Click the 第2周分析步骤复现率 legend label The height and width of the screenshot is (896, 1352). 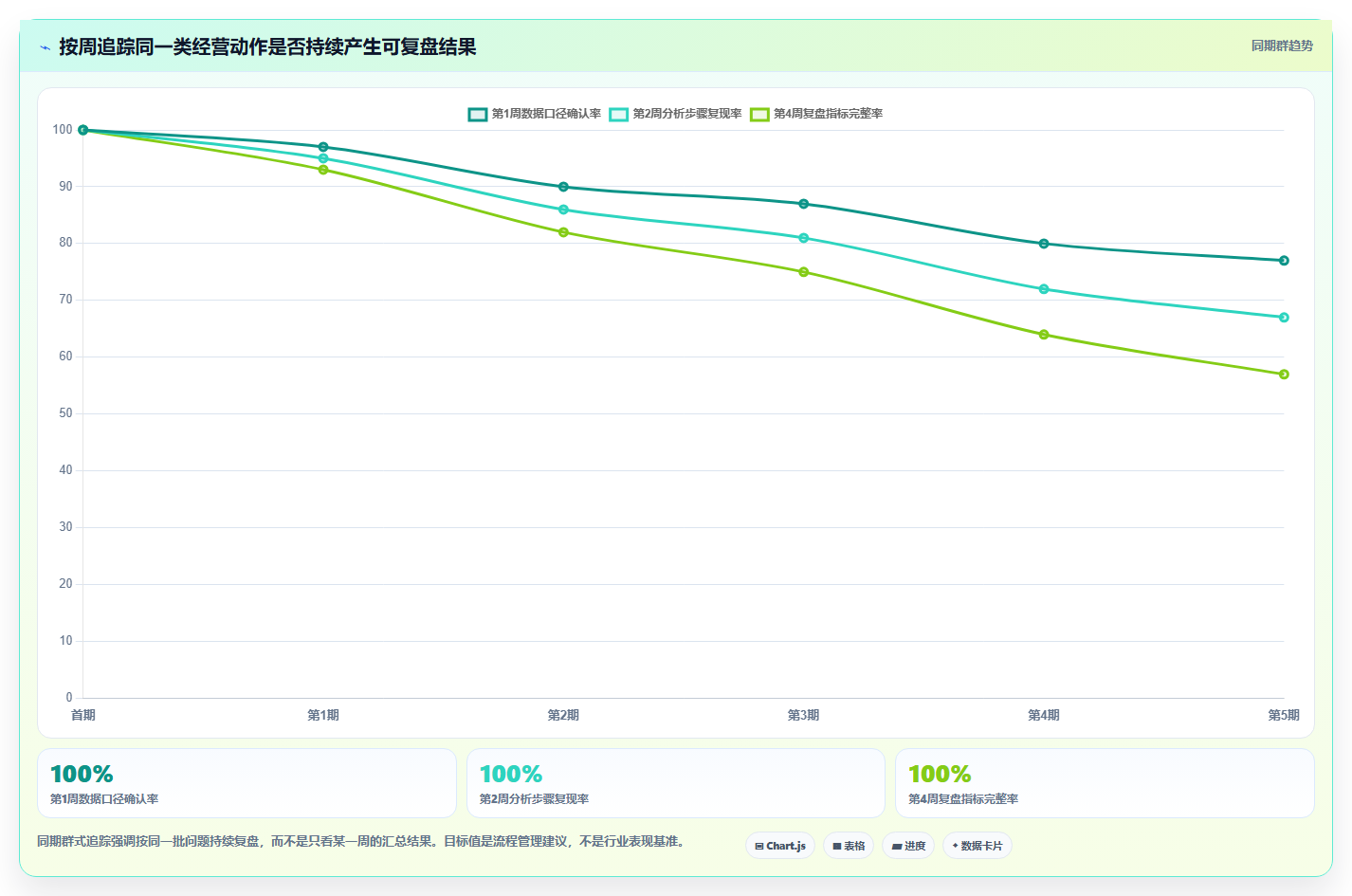tap(687, 114)
